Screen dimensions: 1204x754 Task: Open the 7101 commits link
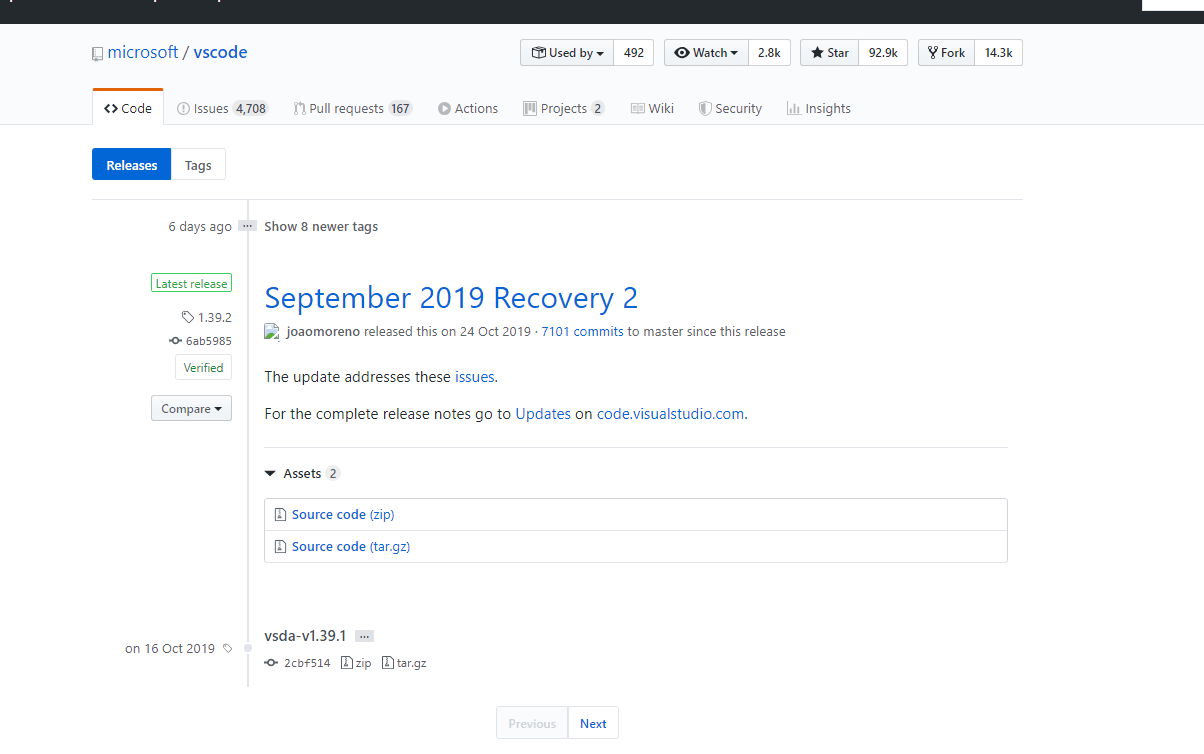pyautogui.click(x=582, y=331)
